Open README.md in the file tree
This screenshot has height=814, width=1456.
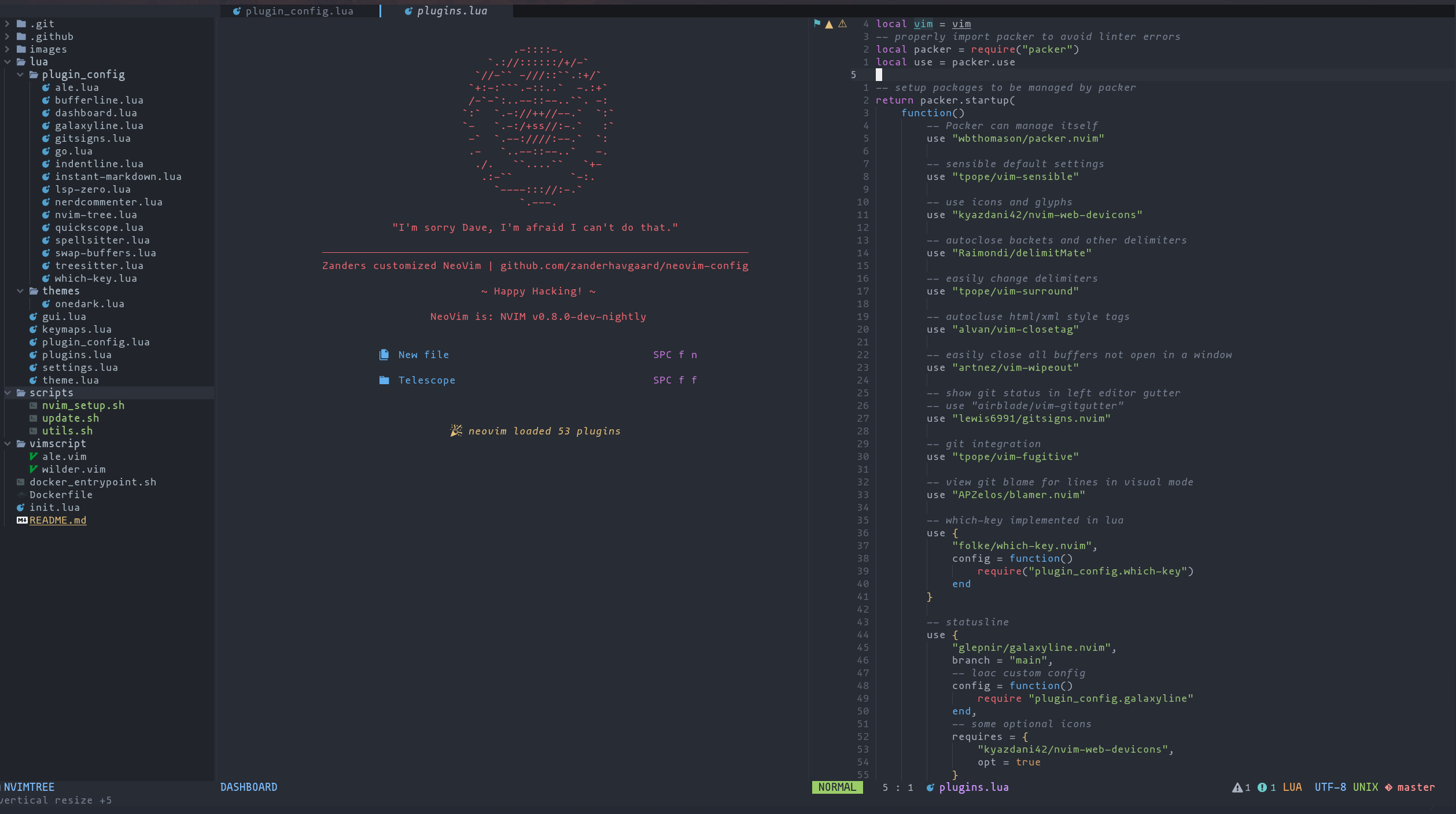pos(58,520)
